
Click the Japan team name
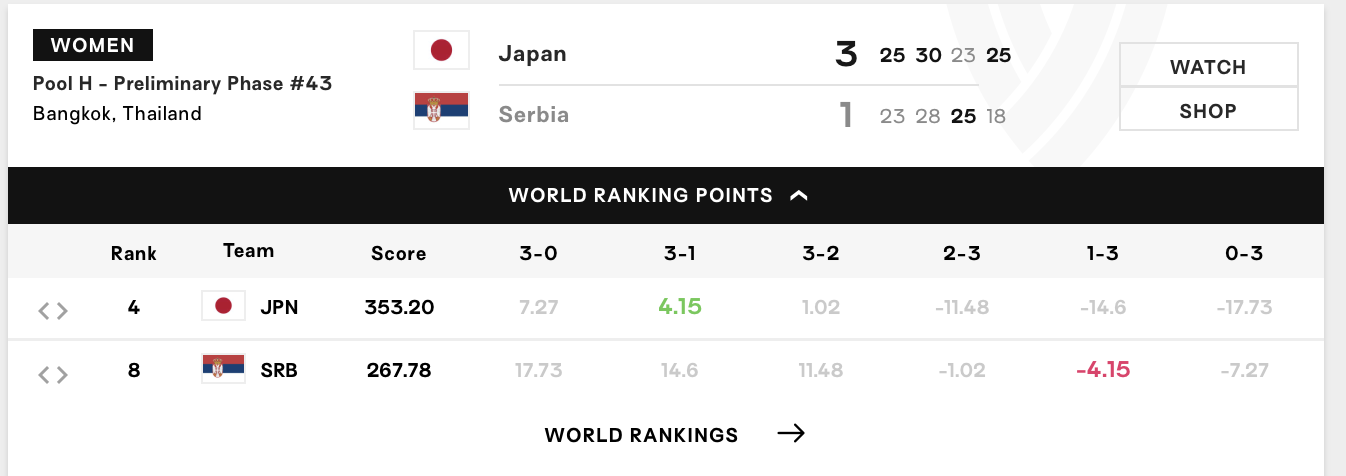pyautogui.click(x=532, y=54)
